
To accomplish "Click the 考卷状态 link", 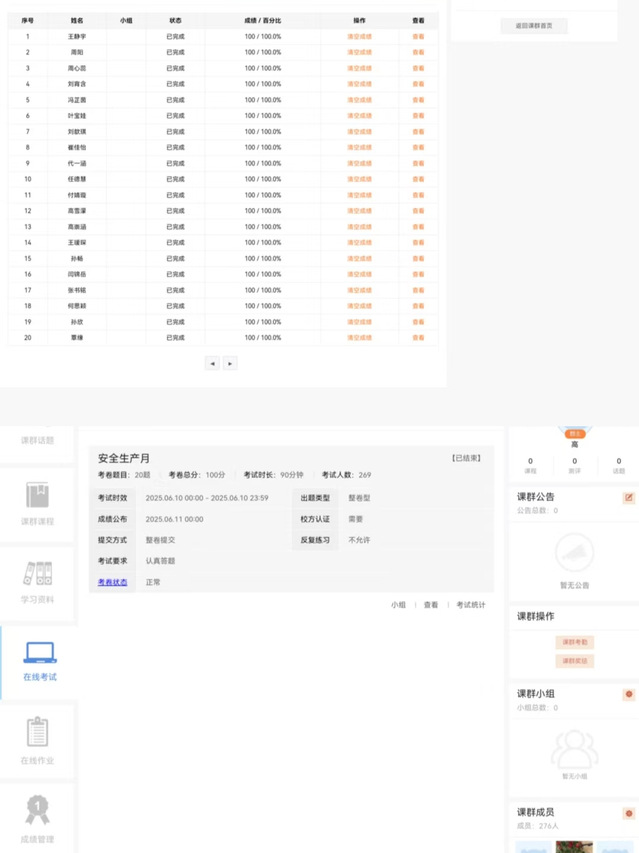I will click(112, 582).
